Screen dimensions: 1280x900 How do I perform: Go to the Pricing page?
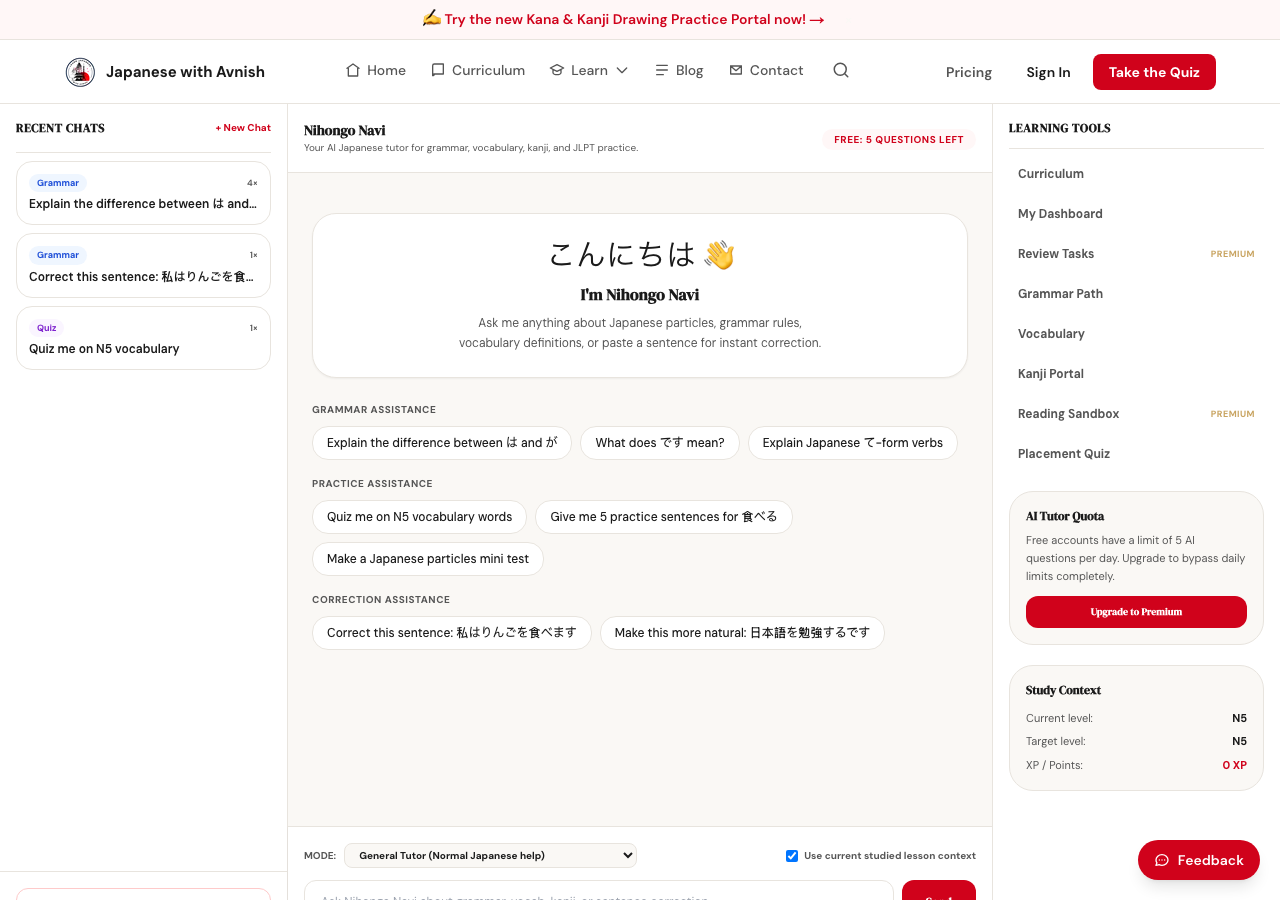tap(969, 72)
